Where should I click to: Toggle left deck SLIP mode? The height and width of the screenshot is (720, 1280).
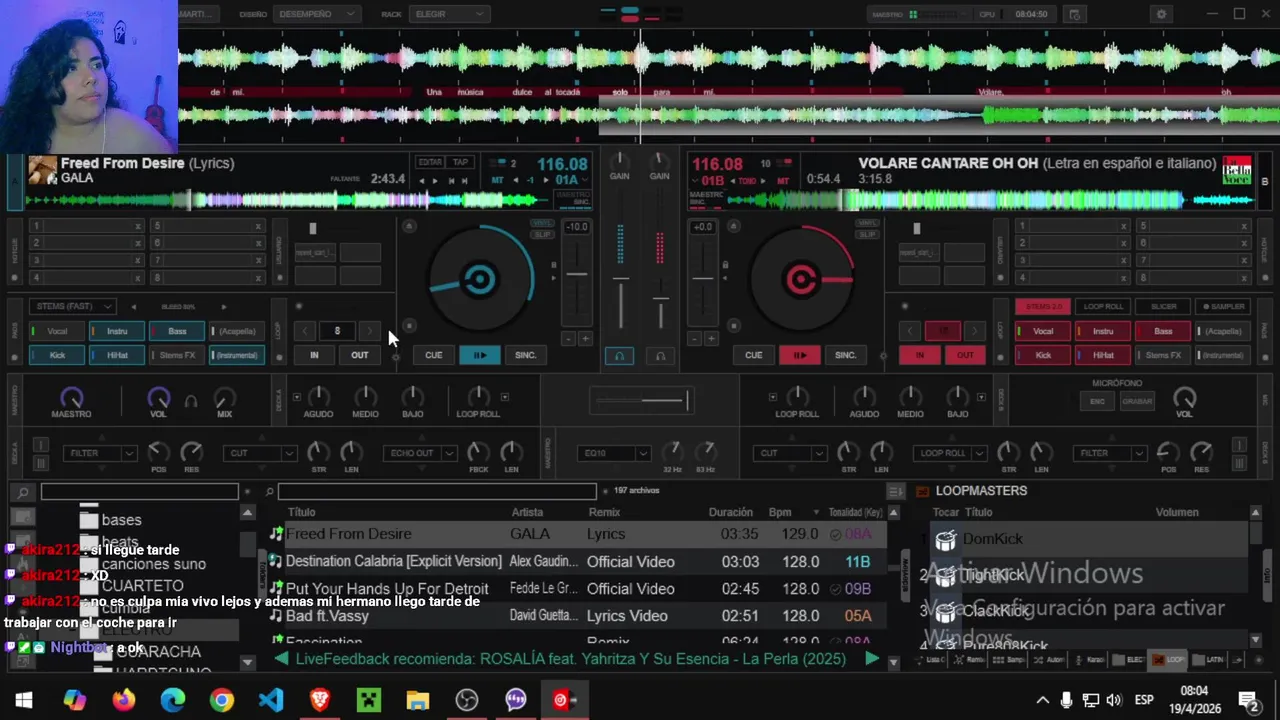pos(543,235)
